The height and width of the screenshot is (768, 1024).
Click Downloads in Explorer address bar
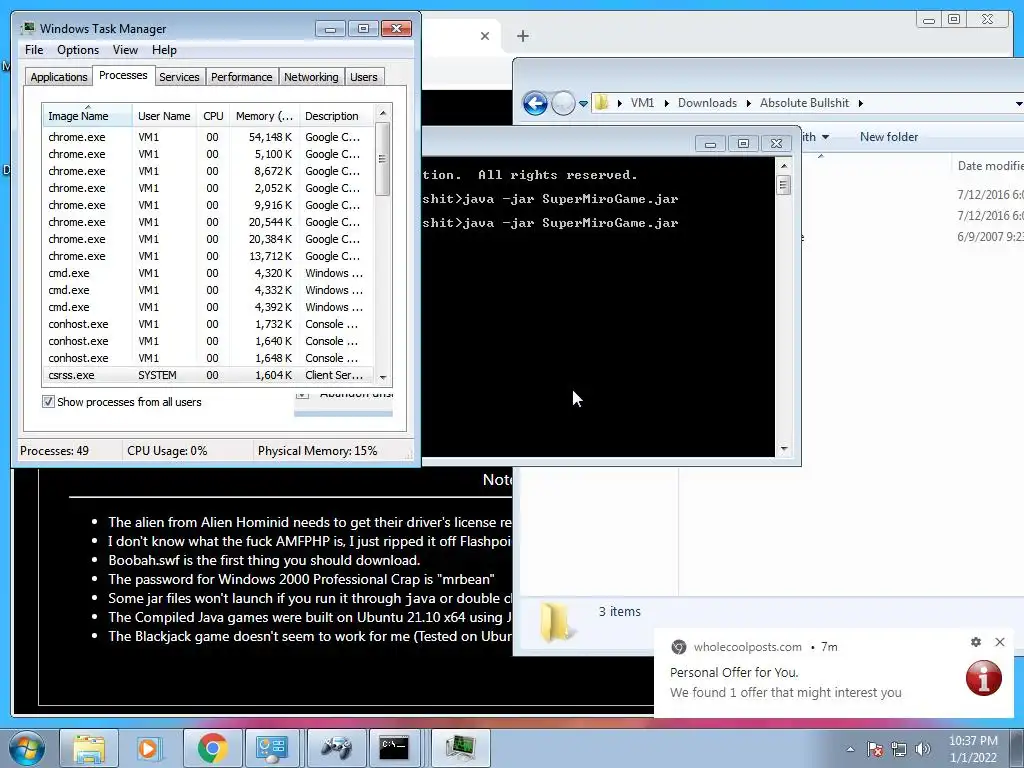pyautogui.click(x=707, y=103)
